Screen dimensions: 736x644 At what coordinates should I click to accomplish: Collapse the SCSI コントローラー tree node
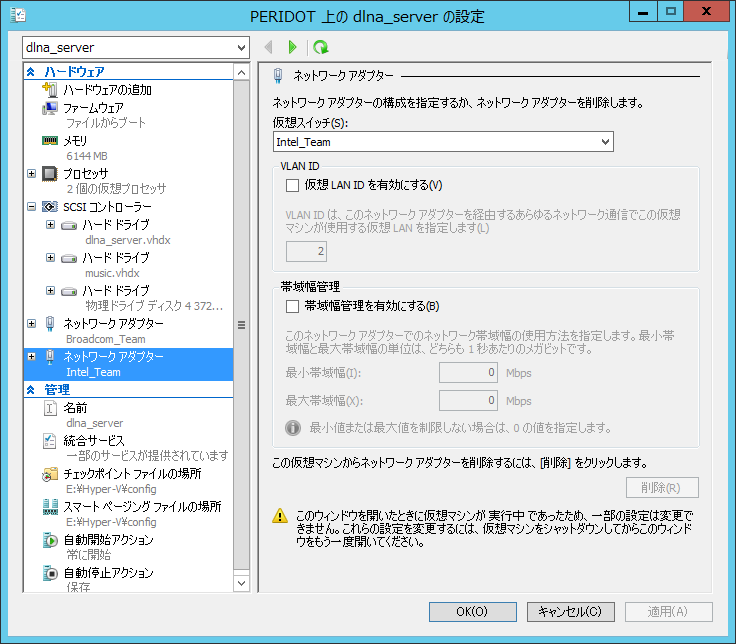(31, 207)
